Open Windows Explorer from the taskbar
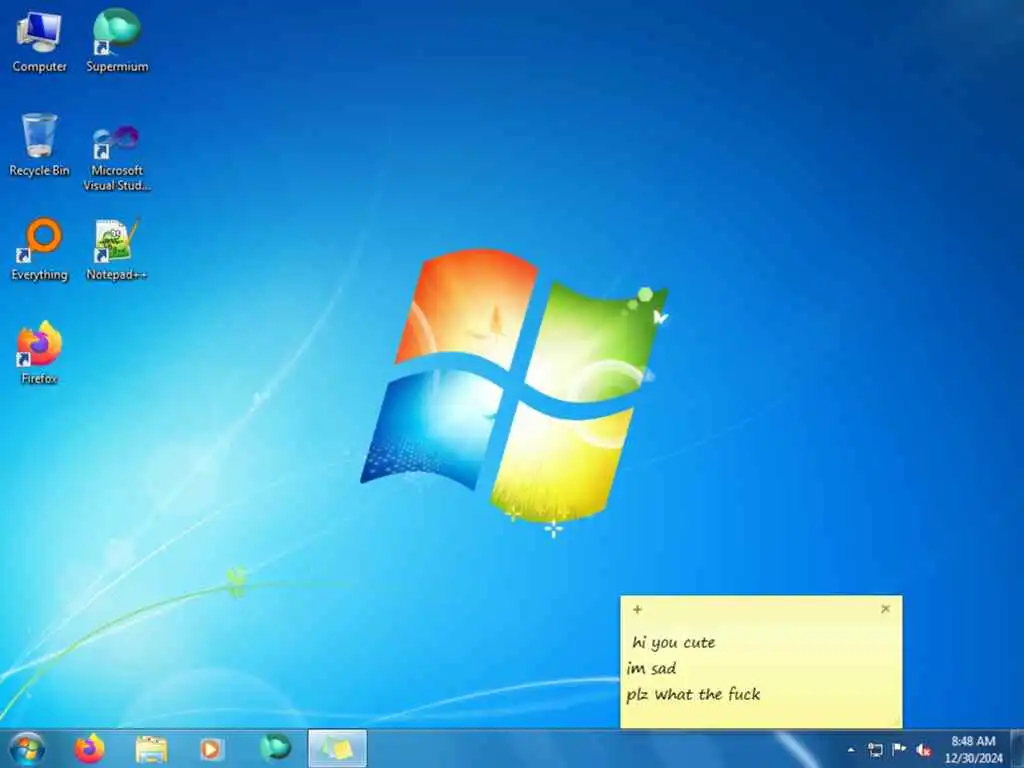This screenshot has width=1024, height=768. click(151, 748)
